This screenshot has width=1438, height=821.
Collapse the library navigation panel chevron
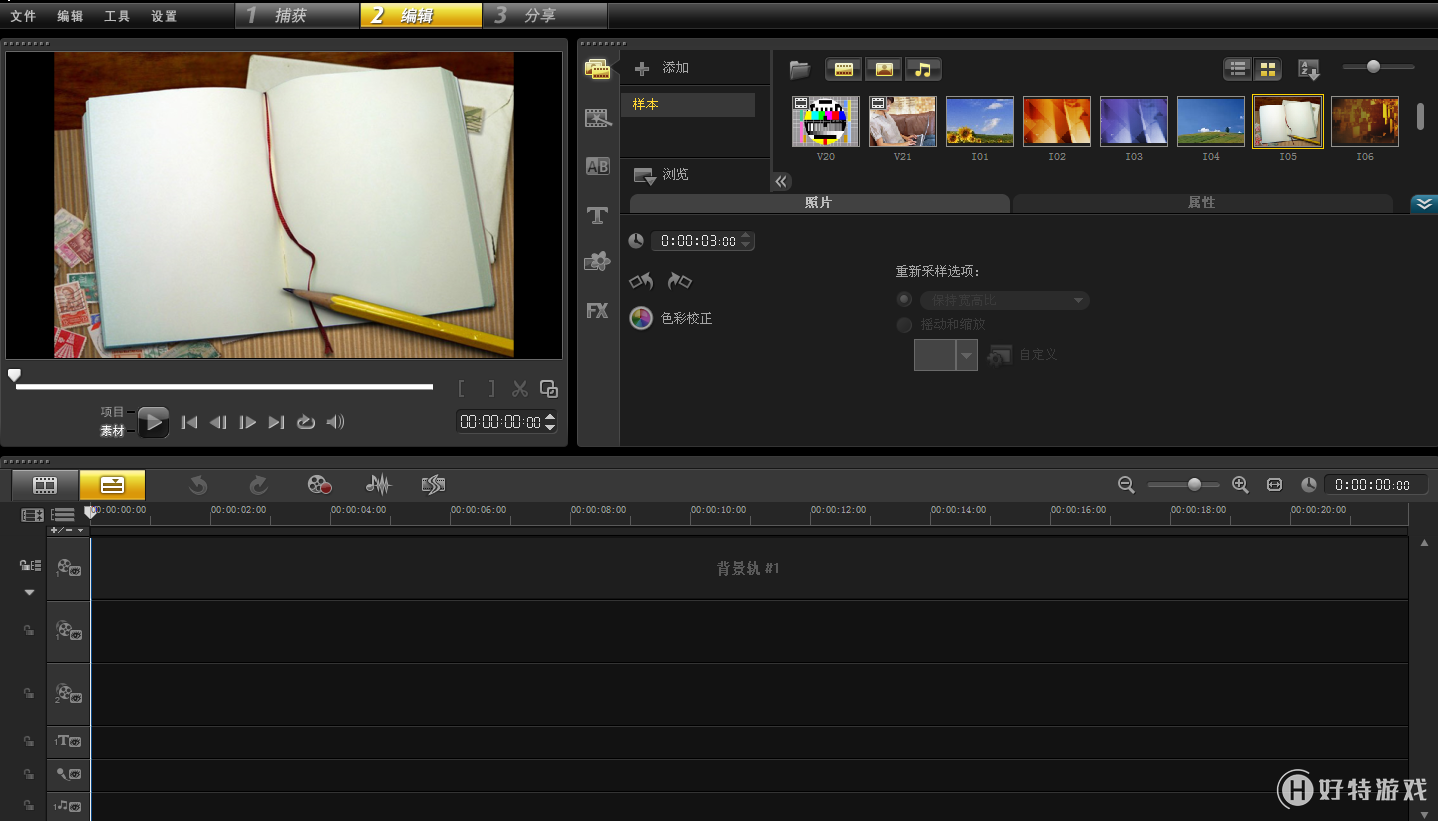(x=781, y=181)
